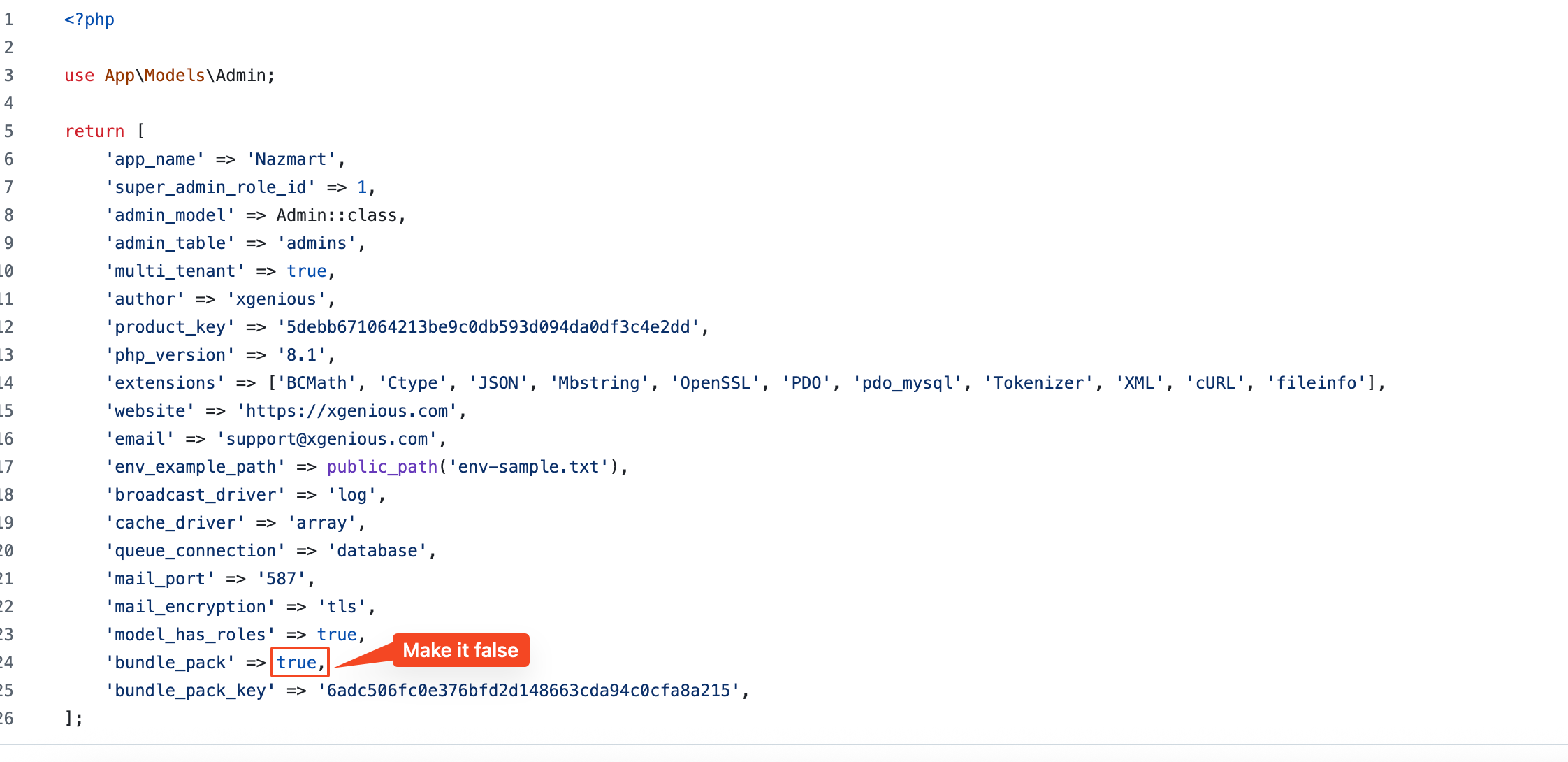Click the 'fileinfo' extension entry

click(1316, 383)
